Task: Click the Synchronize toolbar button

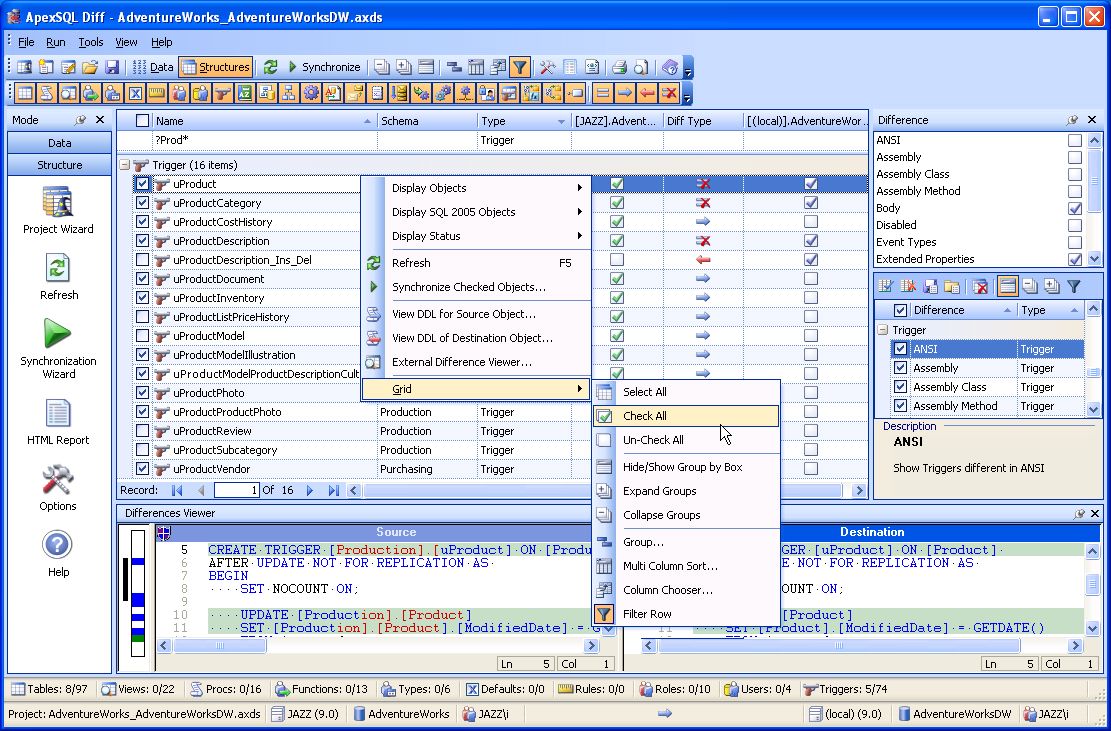Action: click(x=324, y=67)
